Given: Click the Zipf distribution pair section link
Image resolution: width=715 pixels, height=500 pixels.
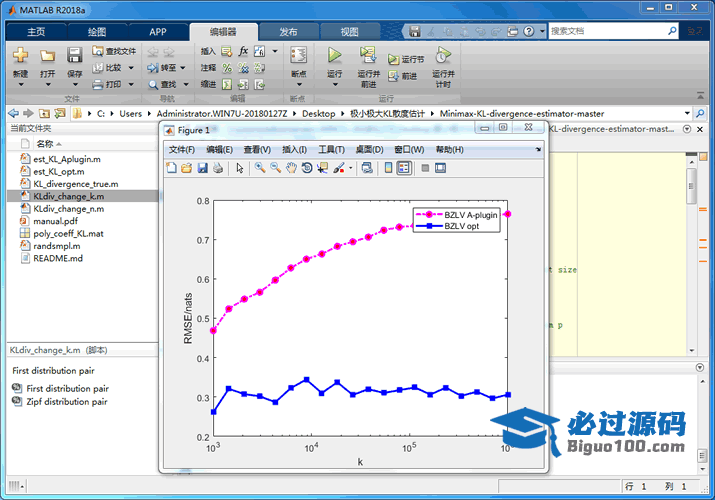Looking at the screenshot, I should pos(67,402).
